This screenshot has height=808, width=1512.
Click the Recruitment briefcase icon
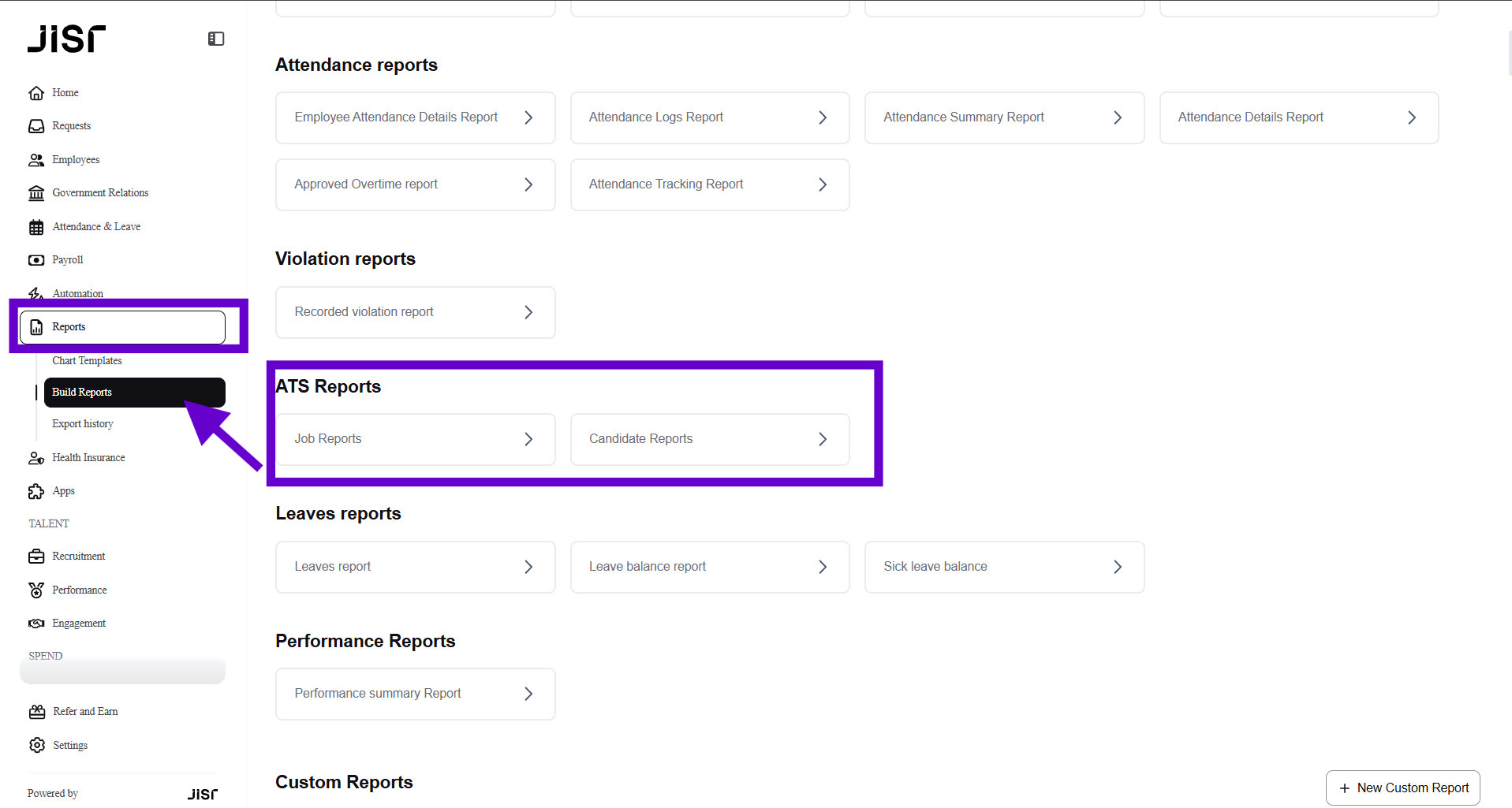36,557
